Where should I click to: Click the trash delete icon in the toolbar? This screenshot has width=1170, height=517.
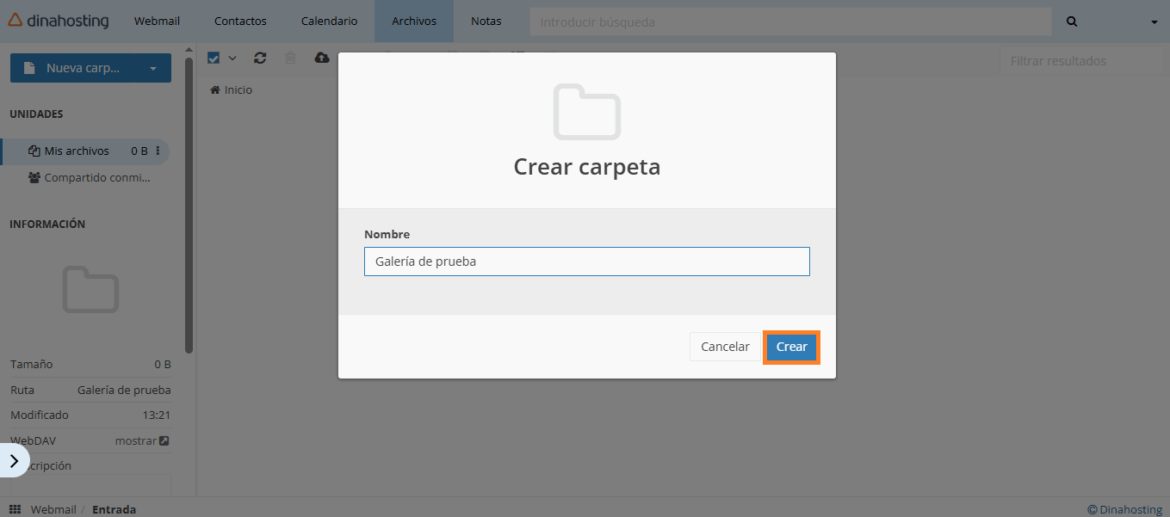point(290,58)
